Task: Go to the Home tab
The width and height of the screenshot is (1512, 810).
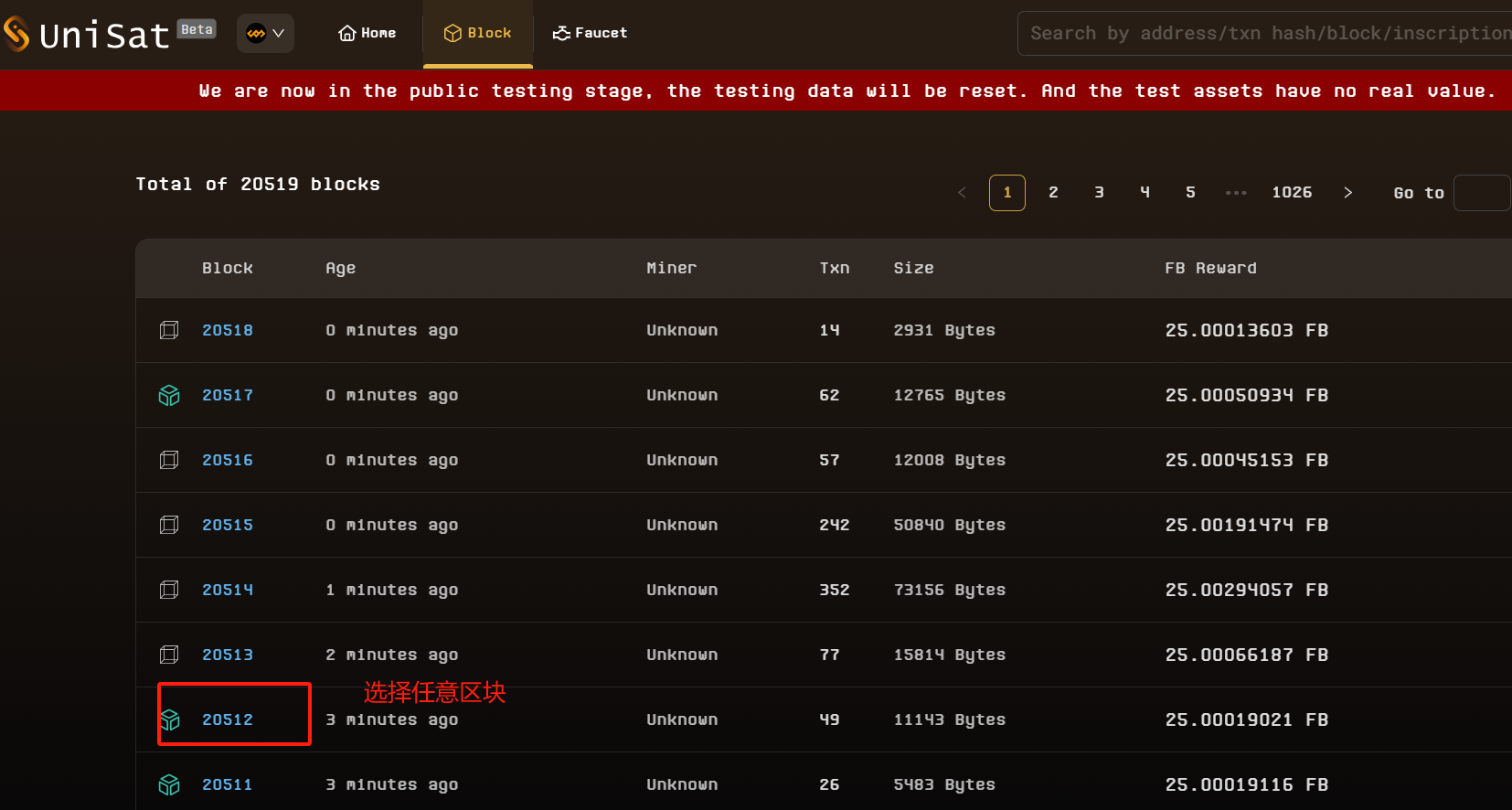Action: point(367,33)
